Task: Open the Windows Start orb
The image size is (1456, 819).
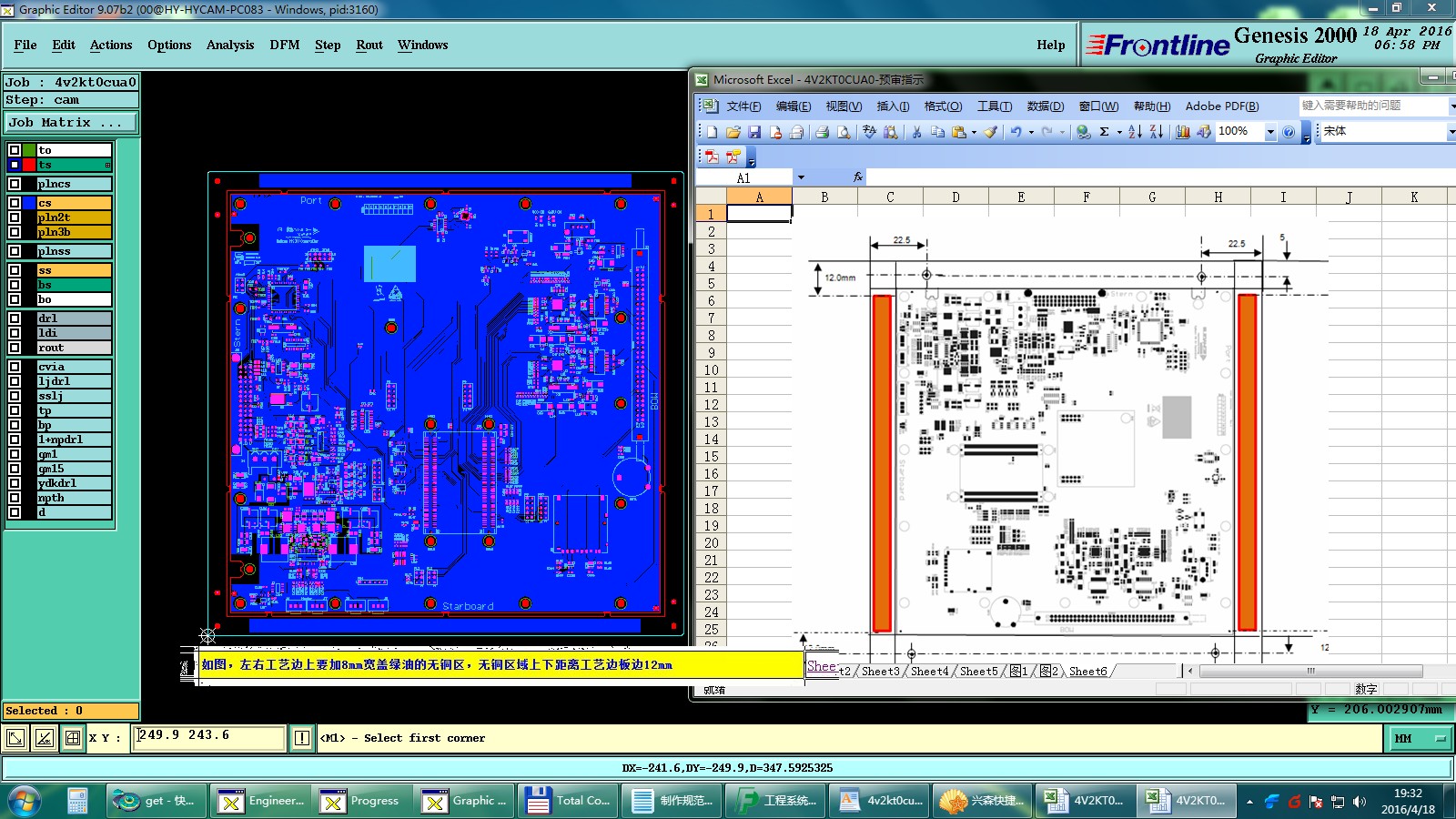Action: [x=25, y=801]
